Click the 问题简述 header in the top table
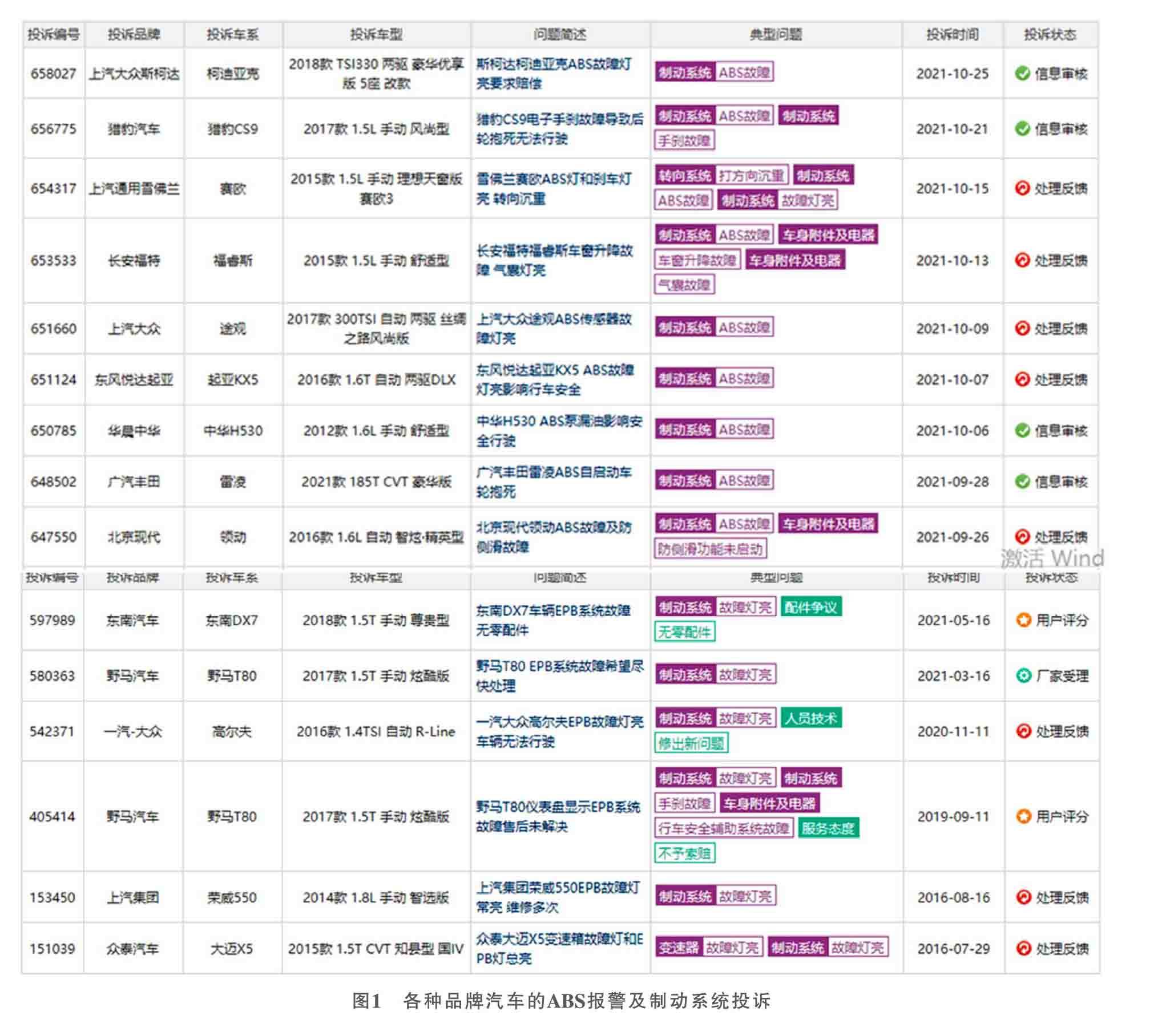This screenshot has width=1162, height=1036. 560,34
